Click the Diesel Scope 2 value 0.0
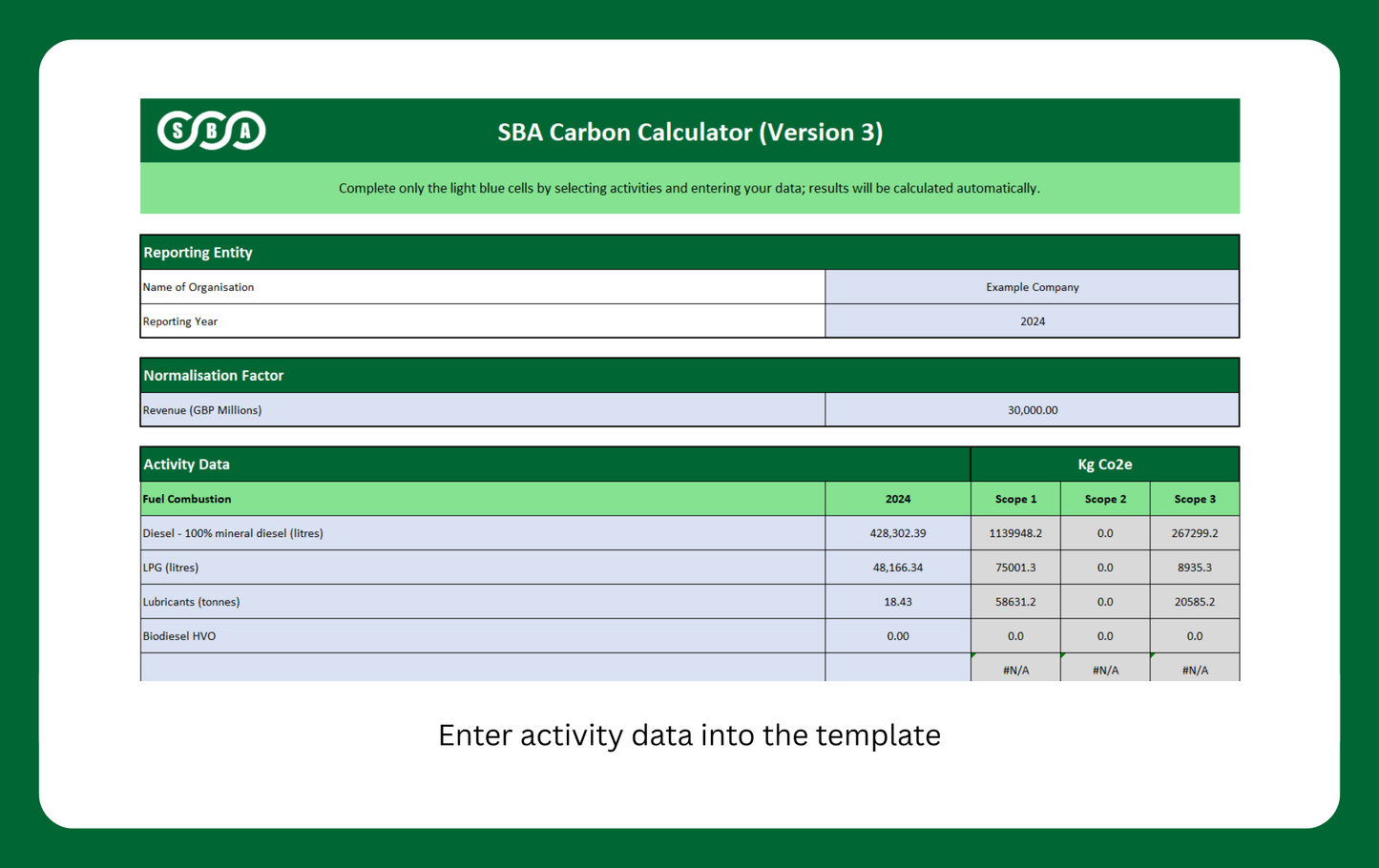 1105,533
